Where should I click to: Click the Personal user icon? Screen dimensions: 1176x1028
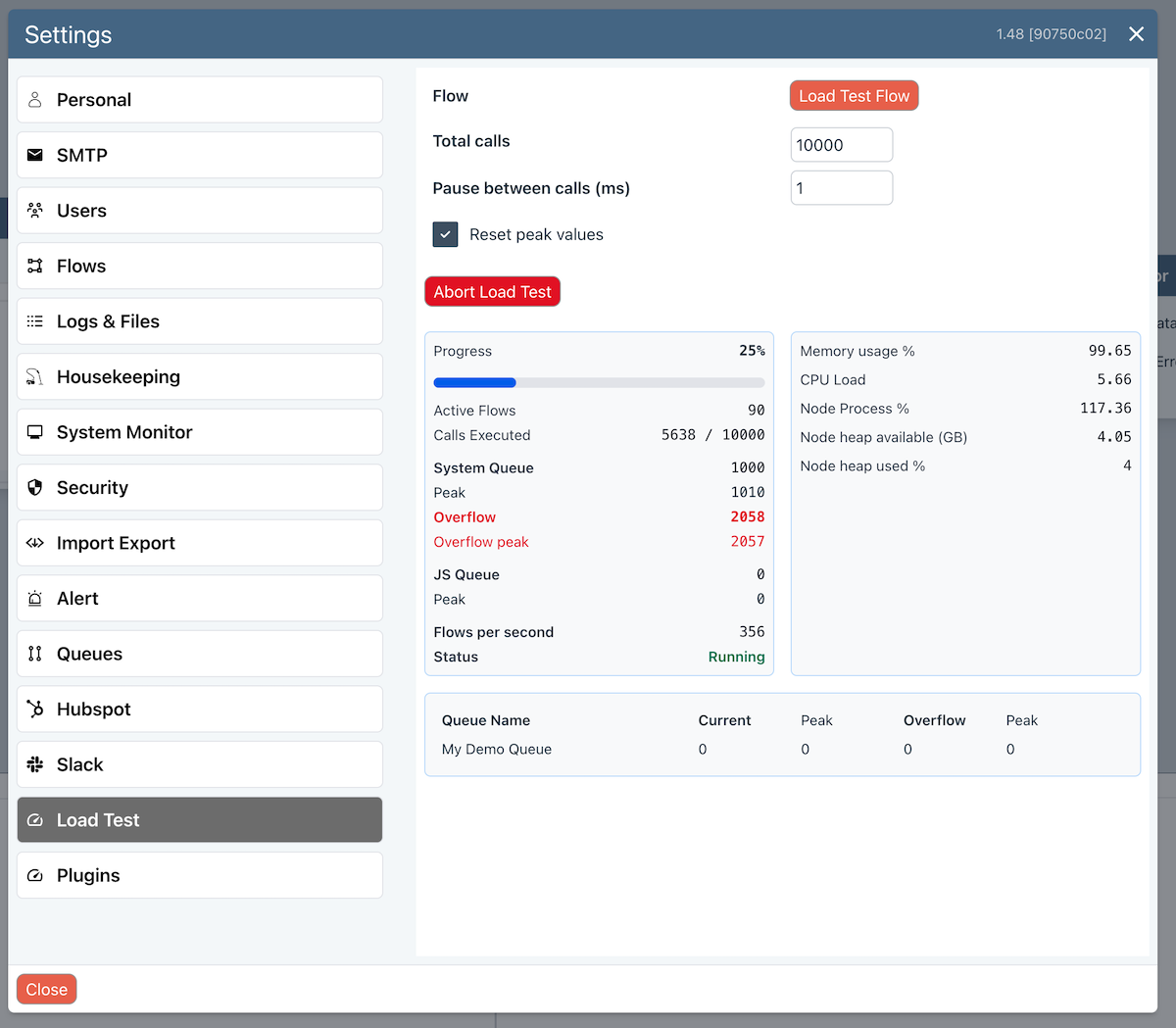pos(35,100)
